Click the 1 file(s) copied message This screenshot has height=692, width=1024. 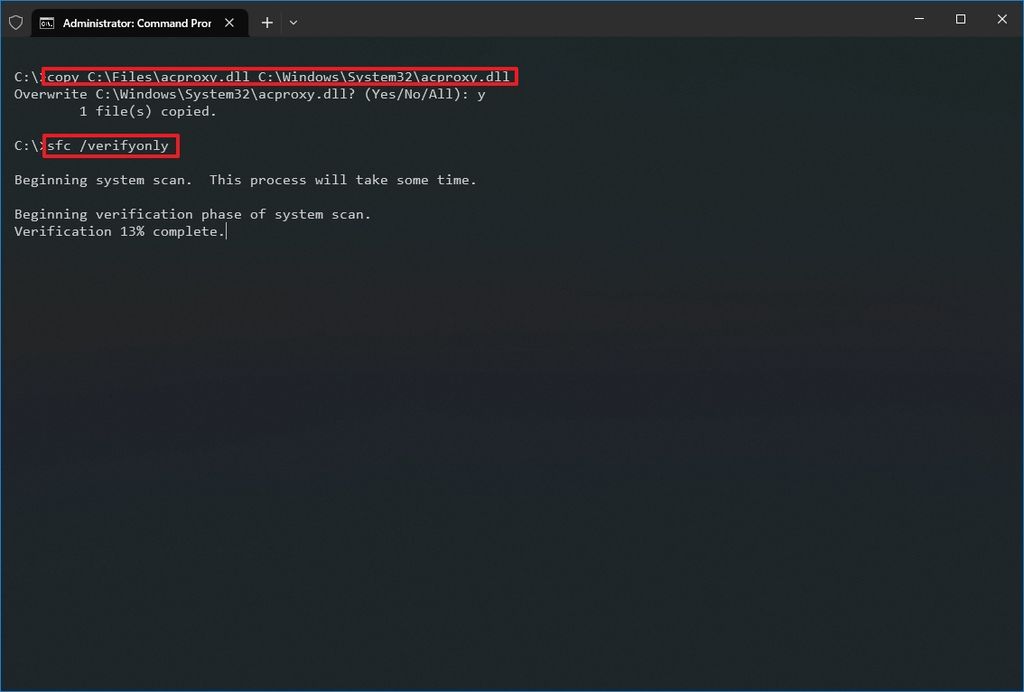(145, 111)
